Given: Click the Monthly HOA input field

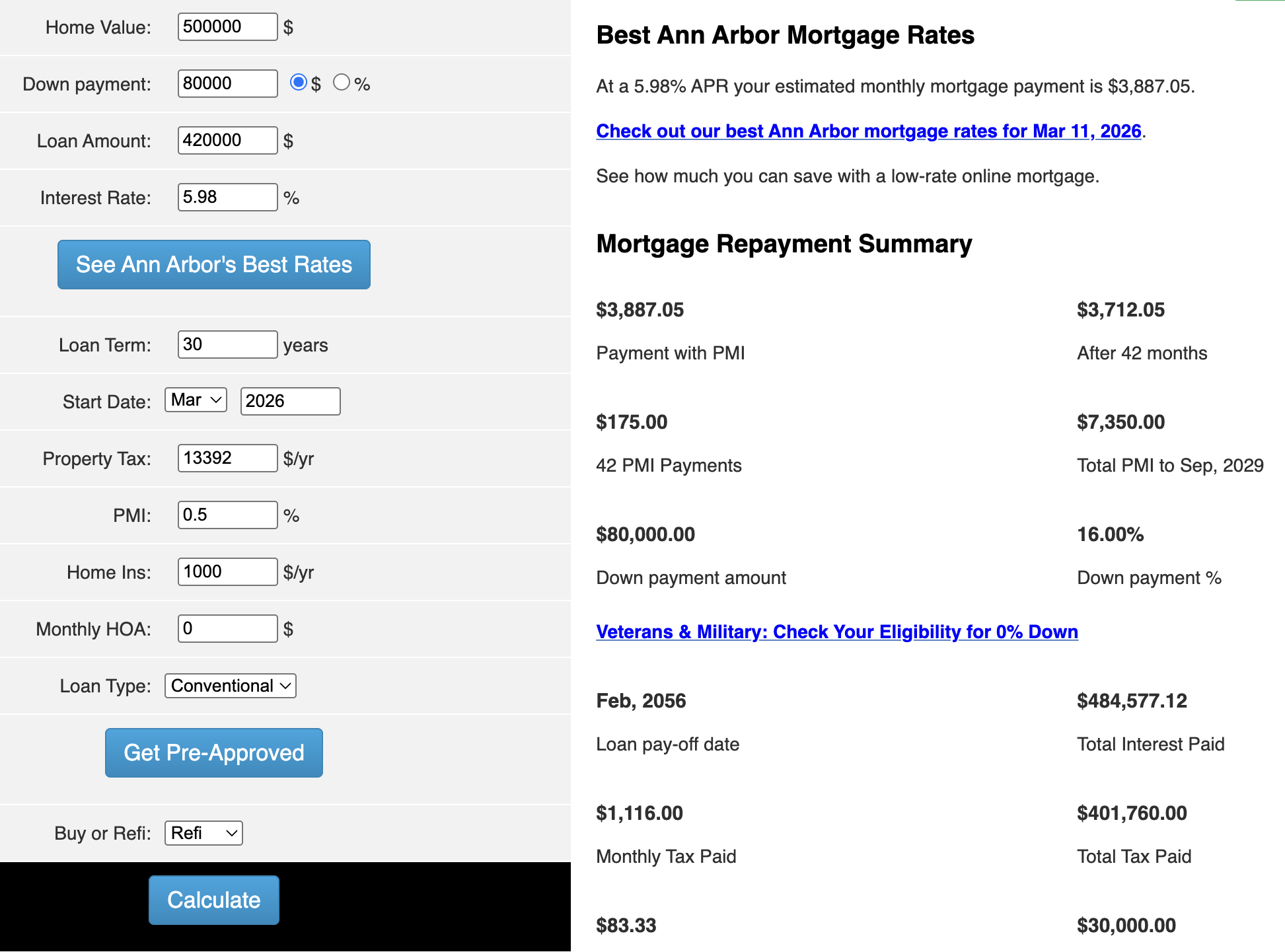Looking at the screenshot, I should 227,629.
